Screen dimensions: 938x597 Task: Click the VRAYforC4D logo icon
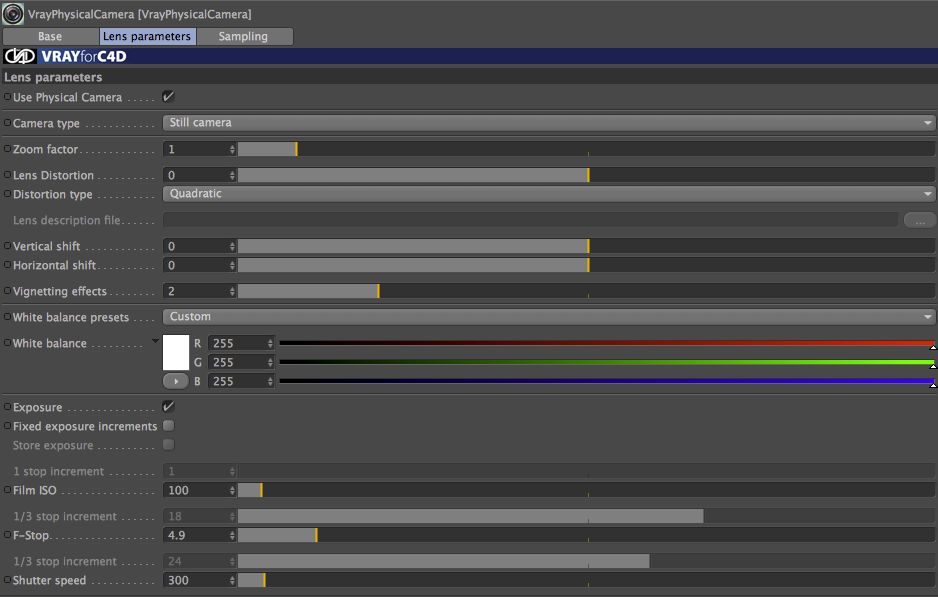click(20, 56)
